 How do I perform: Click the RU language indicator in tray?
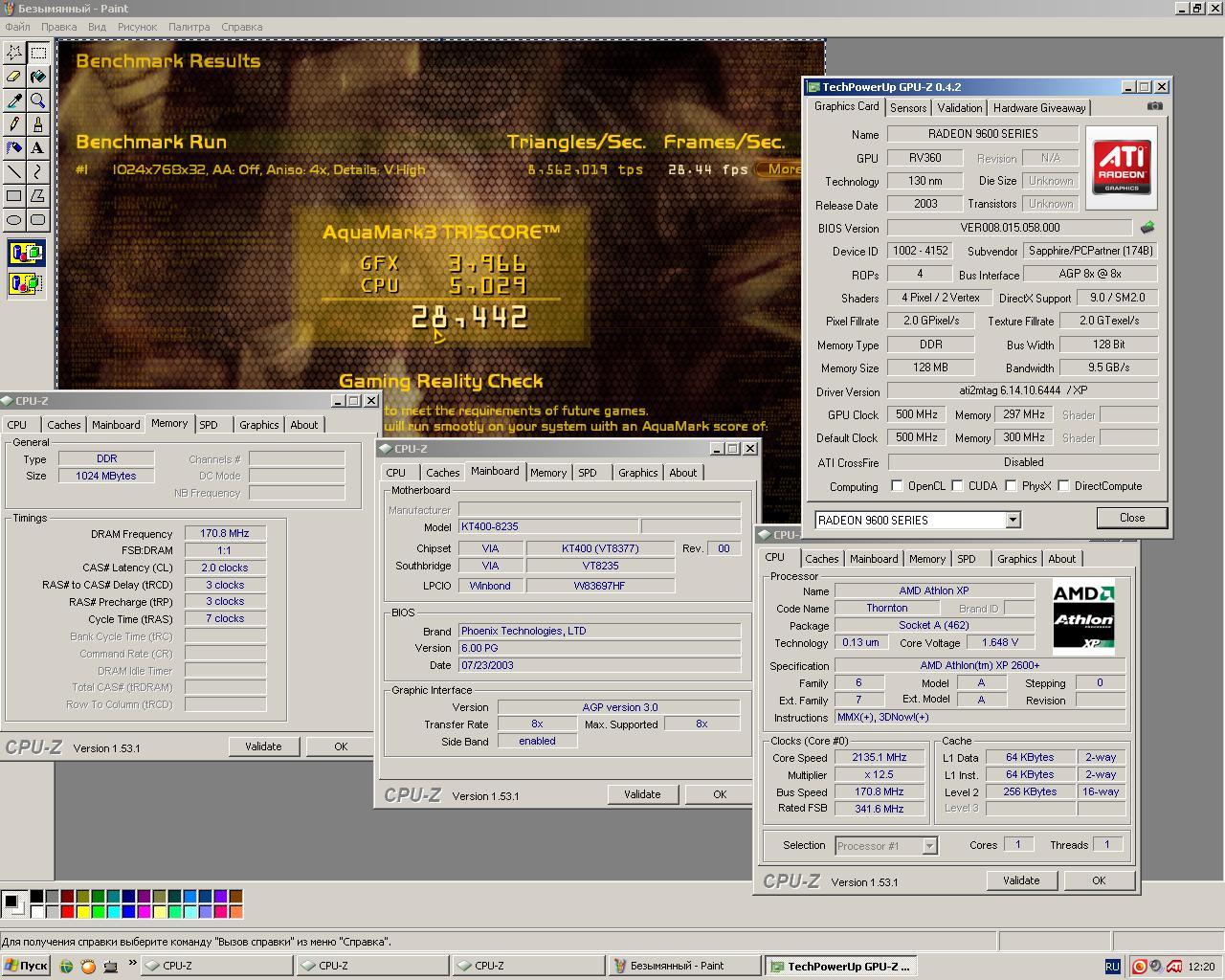point(1112,966)
